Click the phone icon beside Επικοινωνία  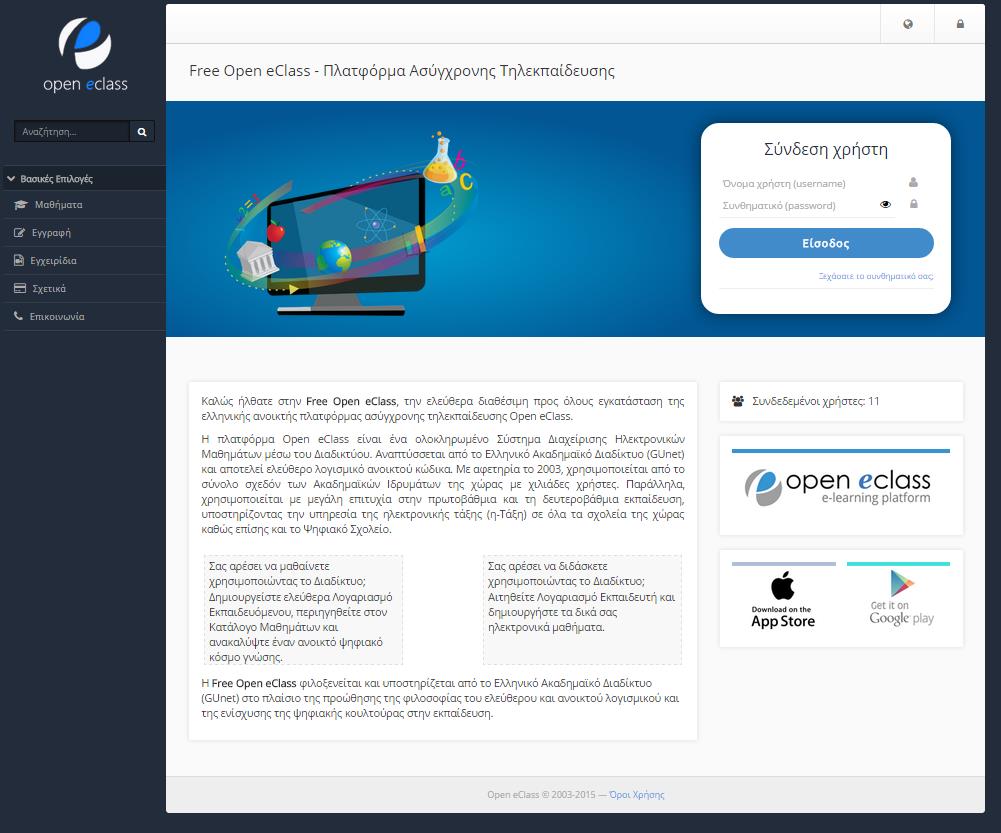(19, 316)
